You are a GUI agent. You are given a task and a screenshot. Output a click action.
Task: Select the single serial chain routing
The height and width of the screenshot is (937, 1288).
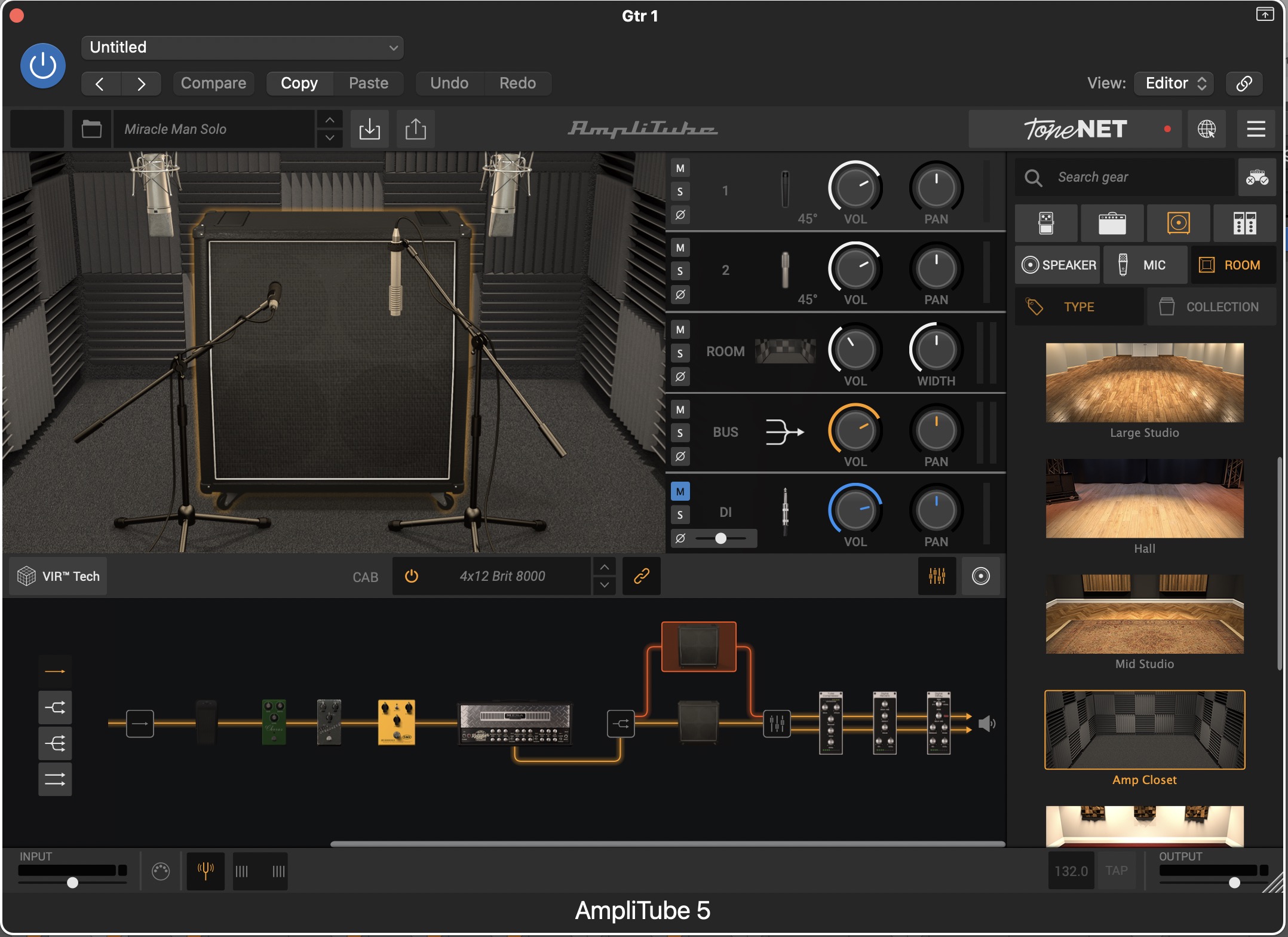pyautogui.click(x=55, y=672)
